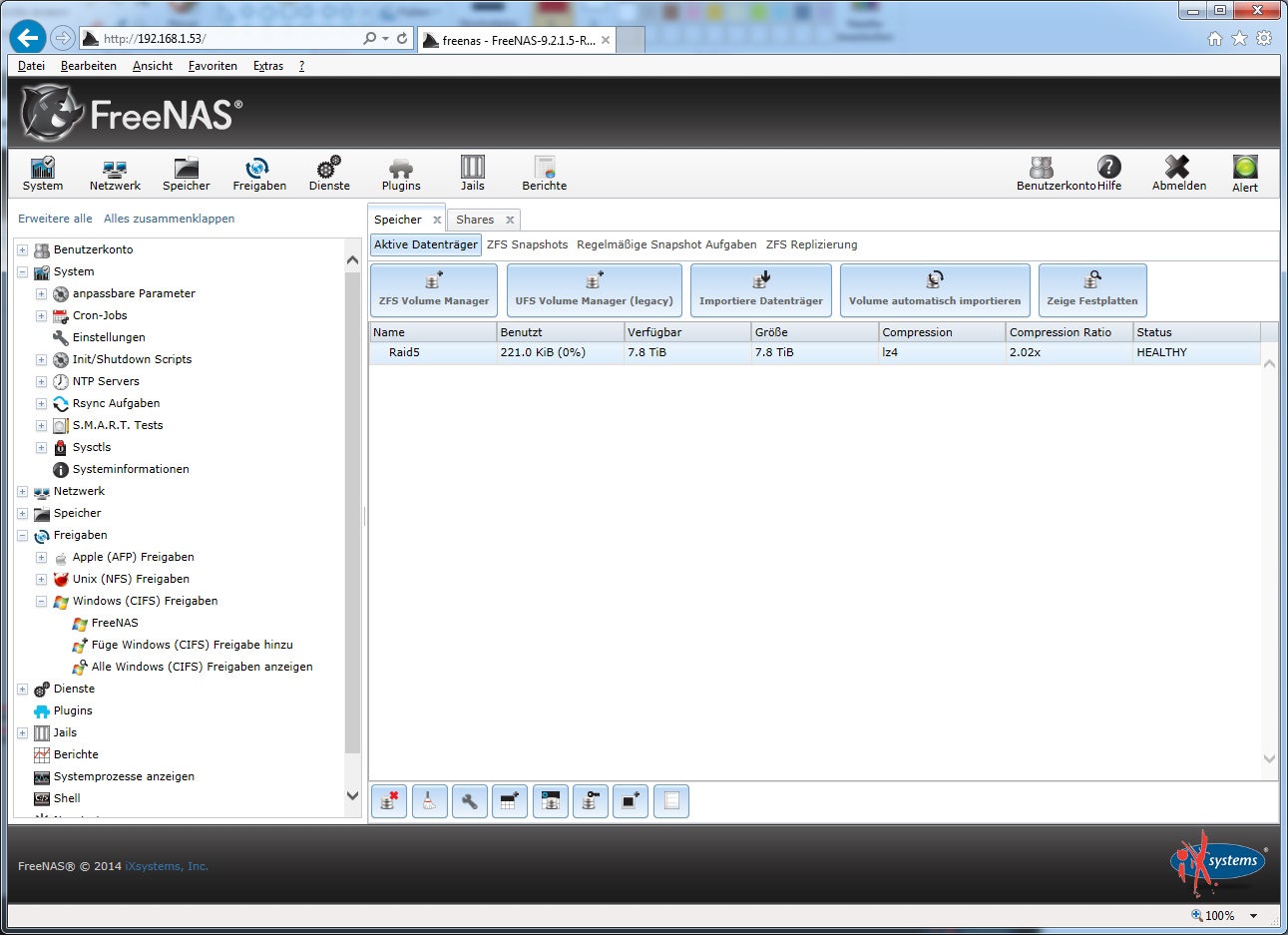Click the iXsystems logo
This screenshot has width=1288, height=935.
[1218, 864]
